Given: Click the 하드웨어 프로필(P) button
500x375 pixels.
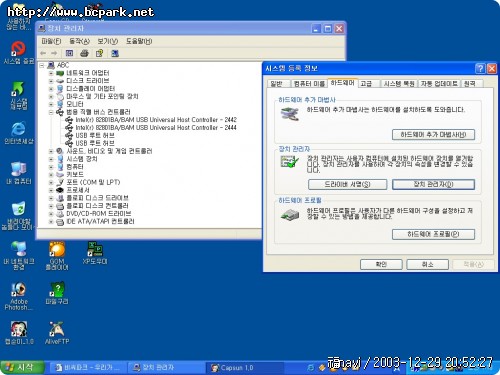Looking at the screenshot, I should (433, 234).
